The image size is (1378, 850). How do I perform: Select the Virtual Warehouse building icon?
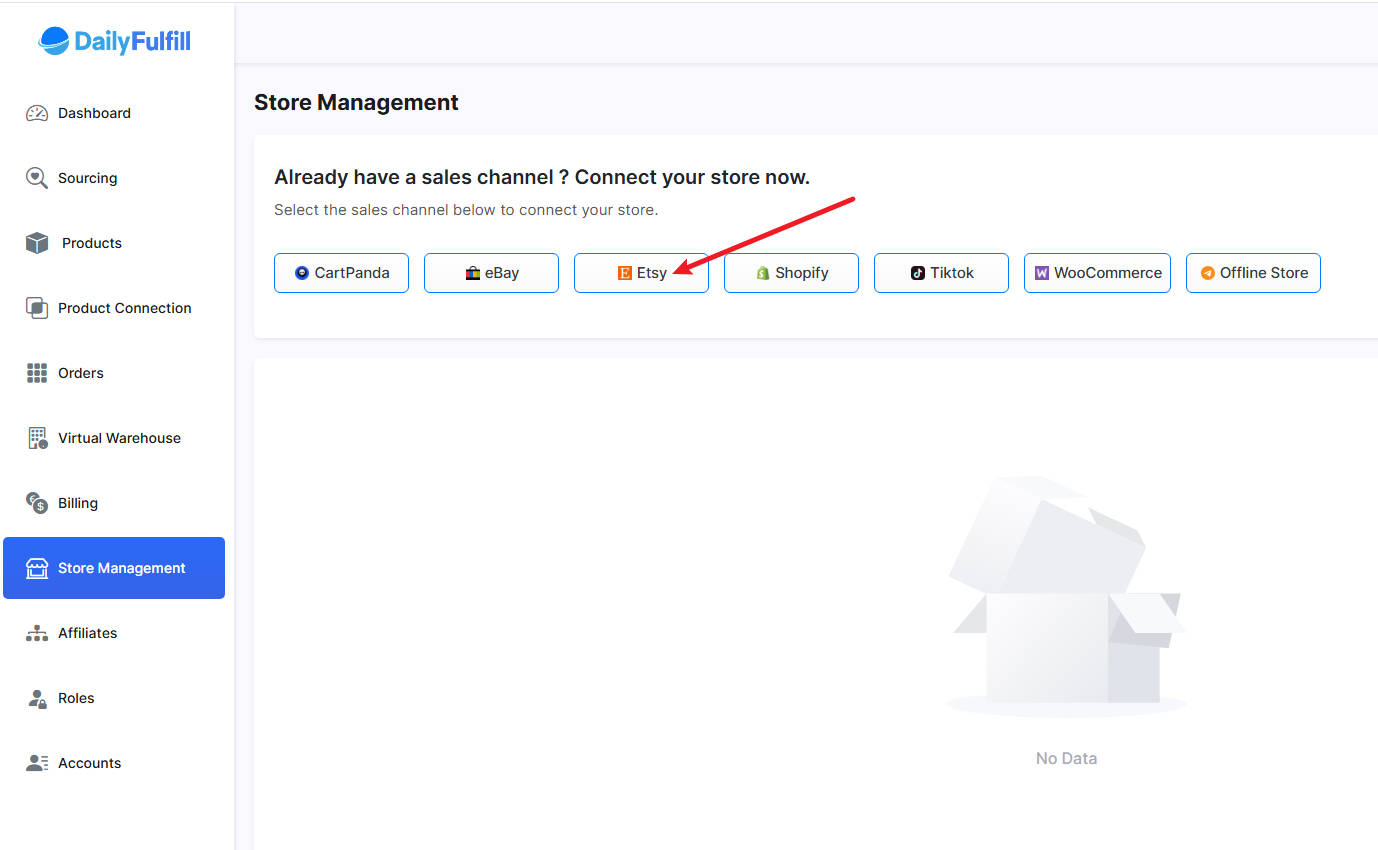click(x=37, y=438)
